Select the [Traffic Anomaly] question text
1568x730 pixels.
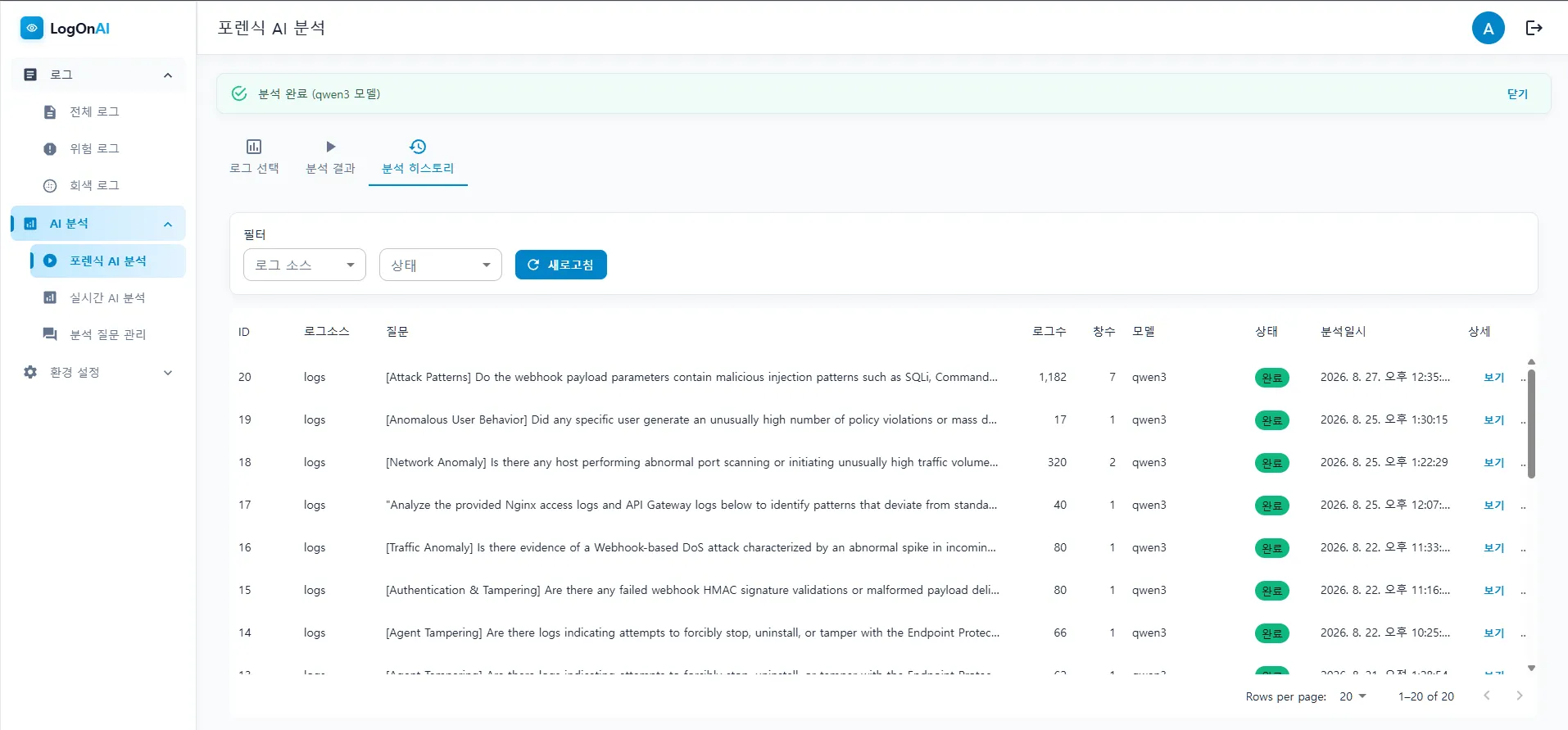click(691, 547)
